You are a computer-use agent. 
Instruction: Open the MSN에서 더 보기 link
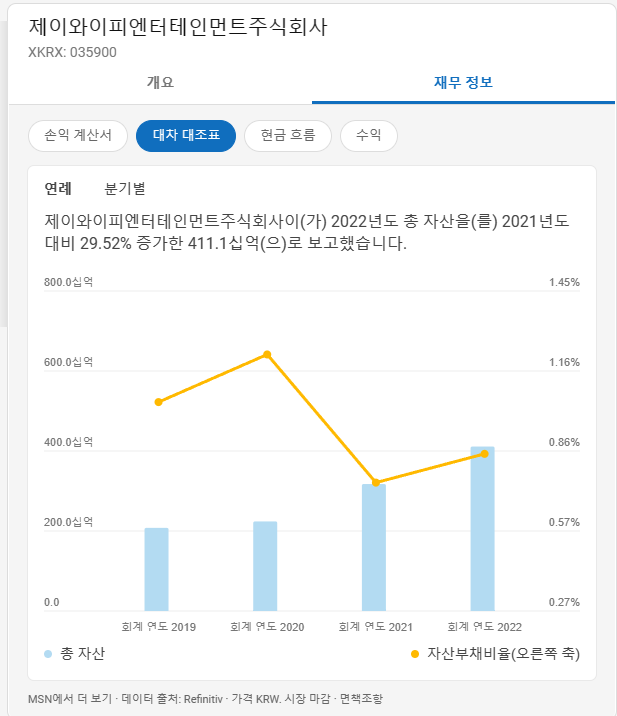[70, 699]
